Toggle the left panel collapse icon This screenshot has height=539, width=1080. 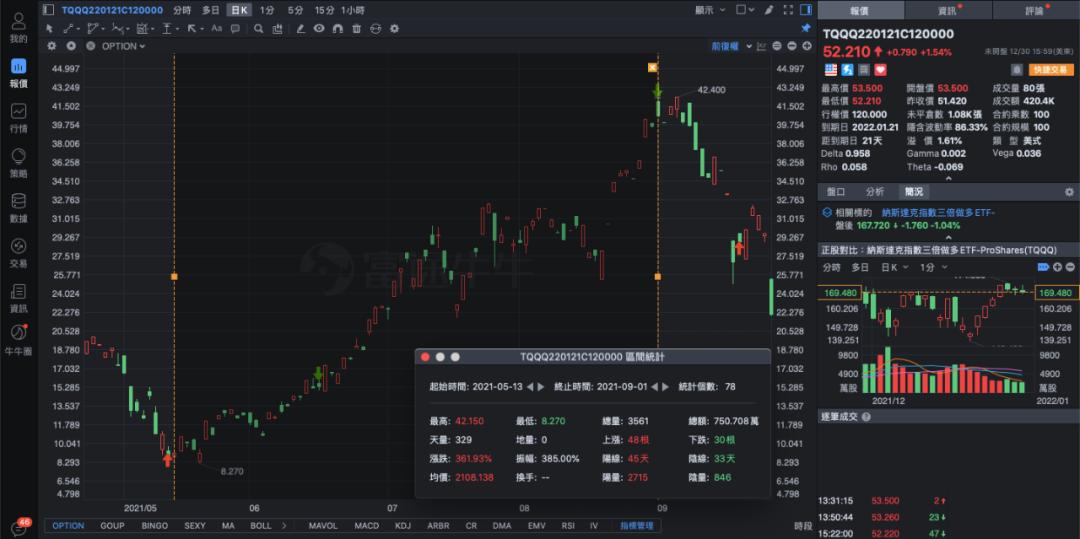tap(47, 10)
